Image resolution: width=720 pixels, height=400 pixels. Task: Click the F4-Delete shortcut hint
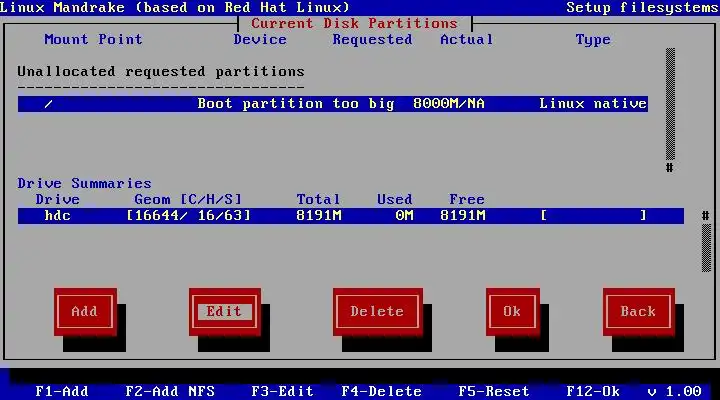click(x=382, y=391)
